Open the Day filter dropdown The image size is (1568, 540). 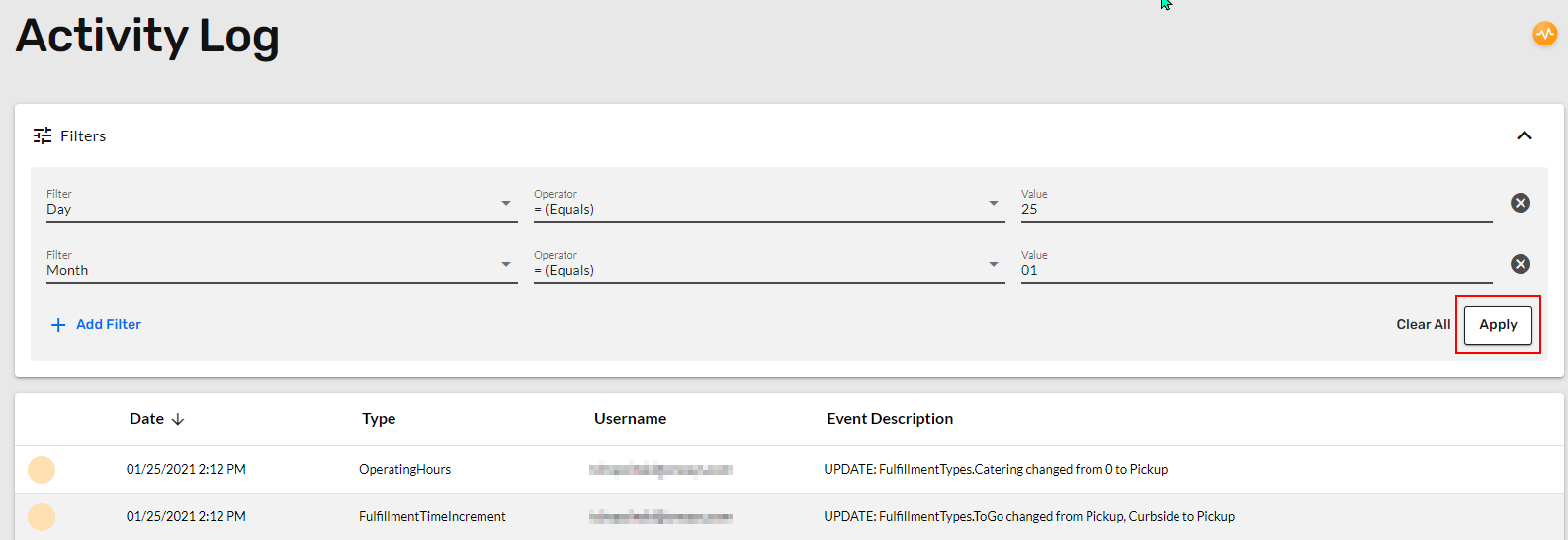tap(282, 204)
